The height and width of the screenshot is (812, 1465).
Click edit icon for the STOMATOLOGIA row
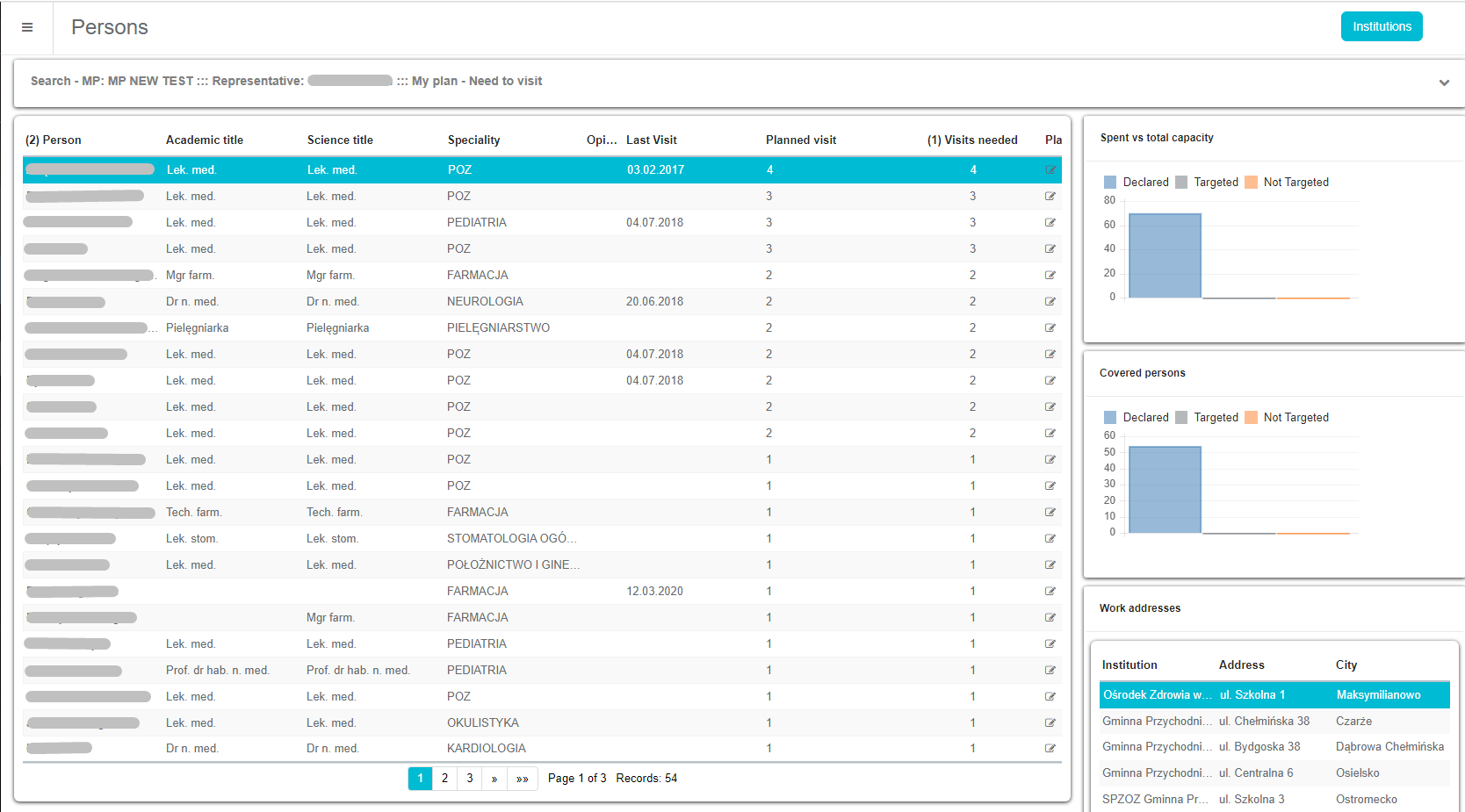click(1050, 539)
